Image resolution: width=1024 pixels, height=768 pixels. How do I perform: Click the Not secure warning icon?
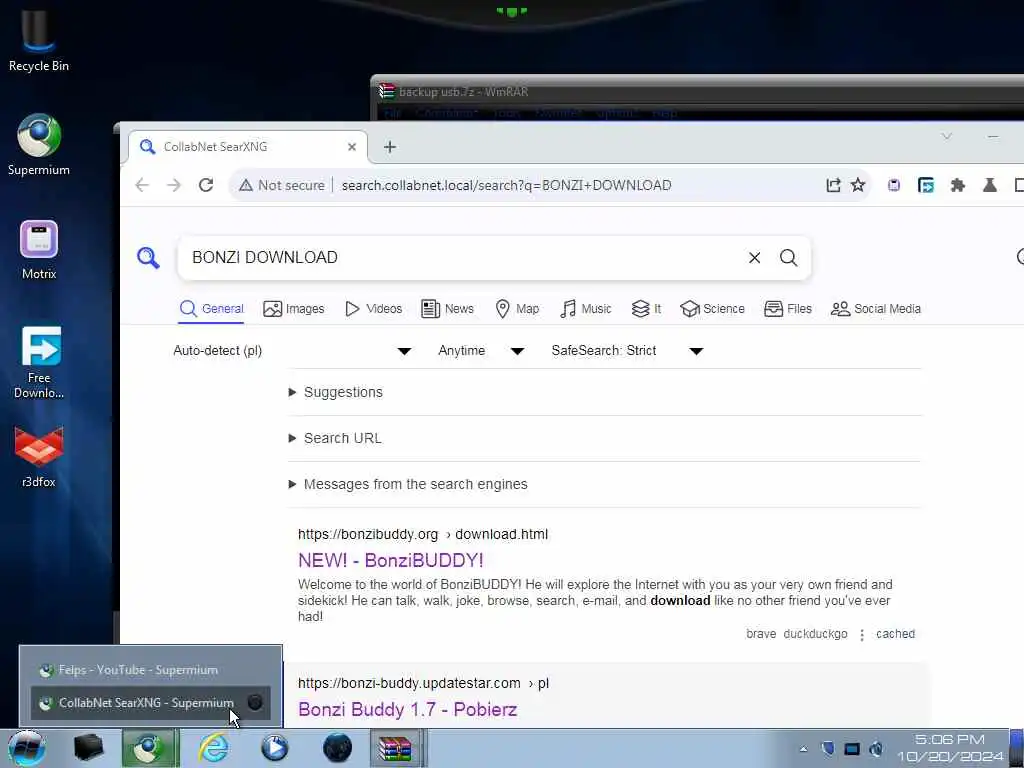[x=246, y=185]
